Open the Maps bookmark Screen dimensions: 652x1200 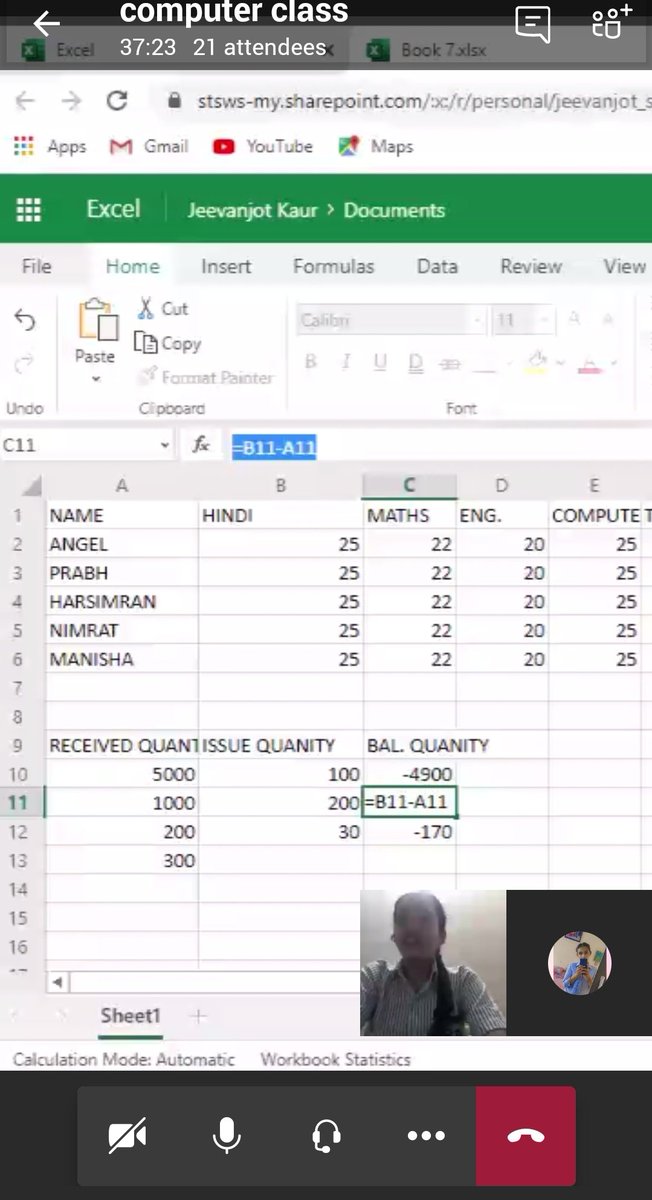376,146
